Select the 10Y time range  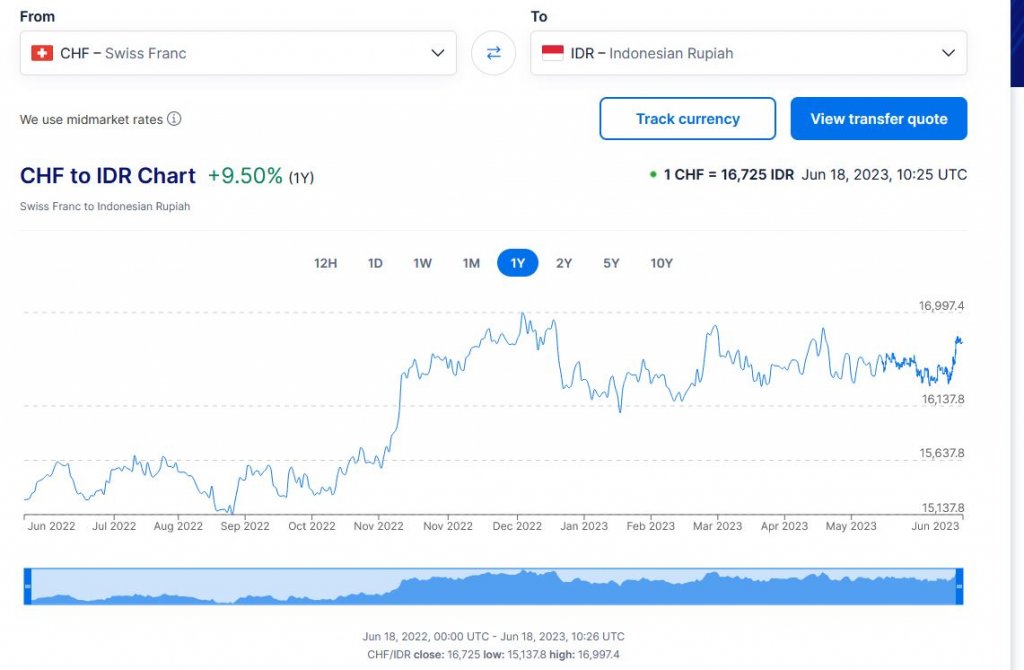tap(661, 263)
